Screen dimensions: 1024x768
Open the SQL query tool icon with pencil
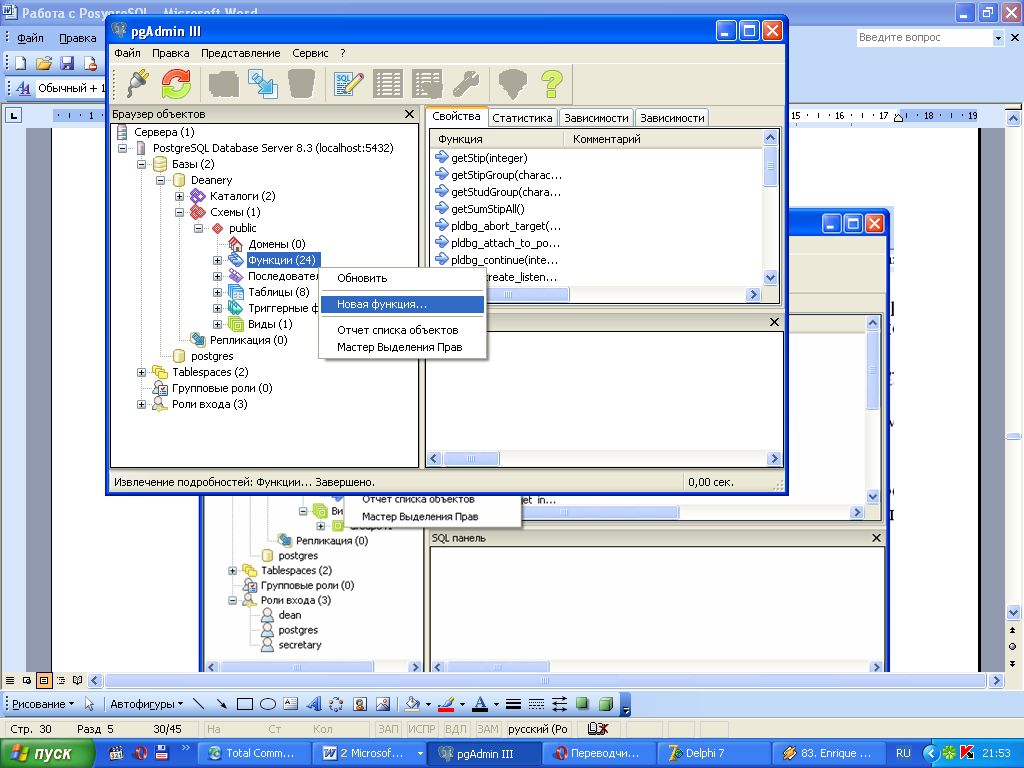pyautogui.click(x=348, y=84)
